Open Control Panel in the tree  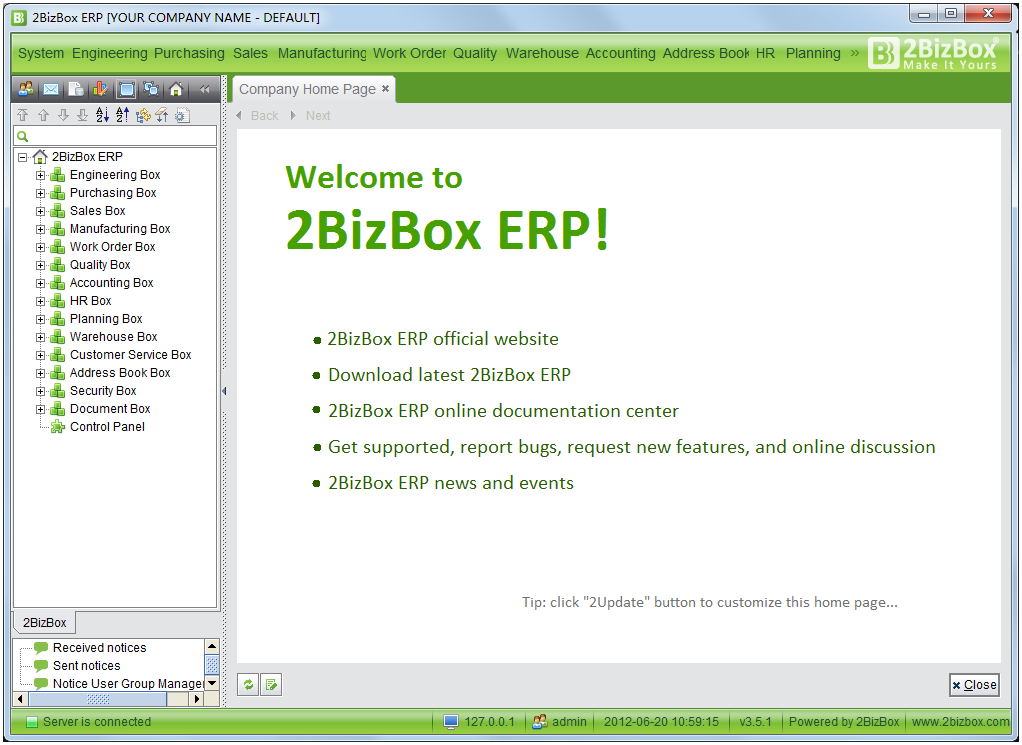108,427
